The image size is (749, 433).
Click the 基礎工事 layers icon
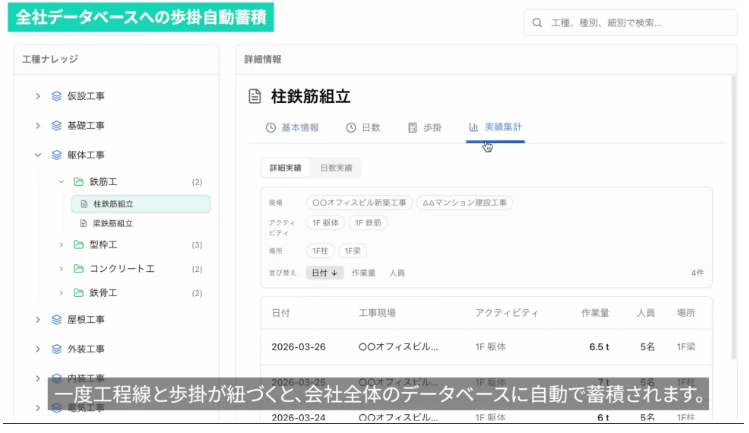coord(56,126)
